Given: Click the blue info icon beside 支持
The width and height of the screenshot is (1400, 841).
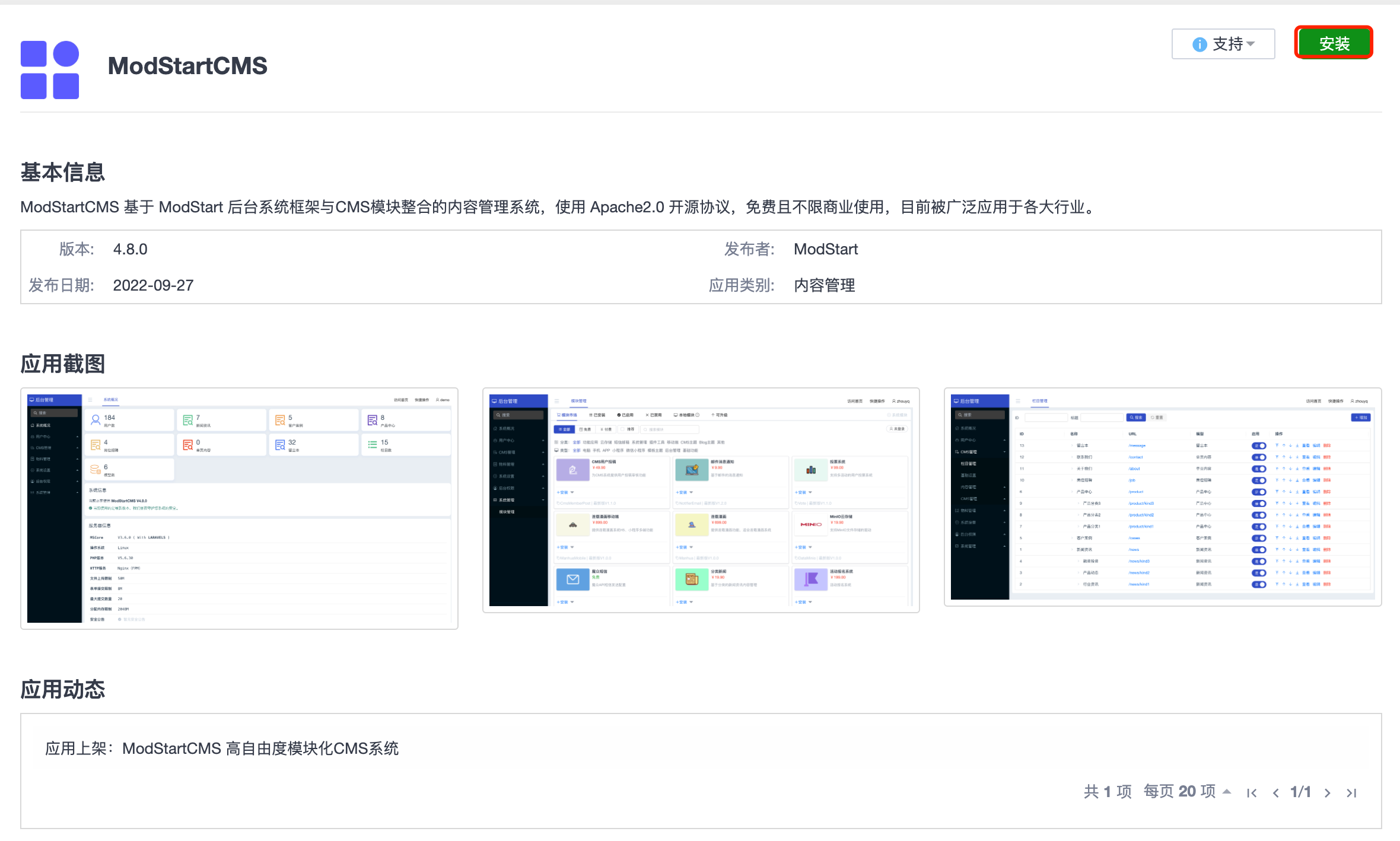Looking at the screenshot, I should pos(1199,44).
